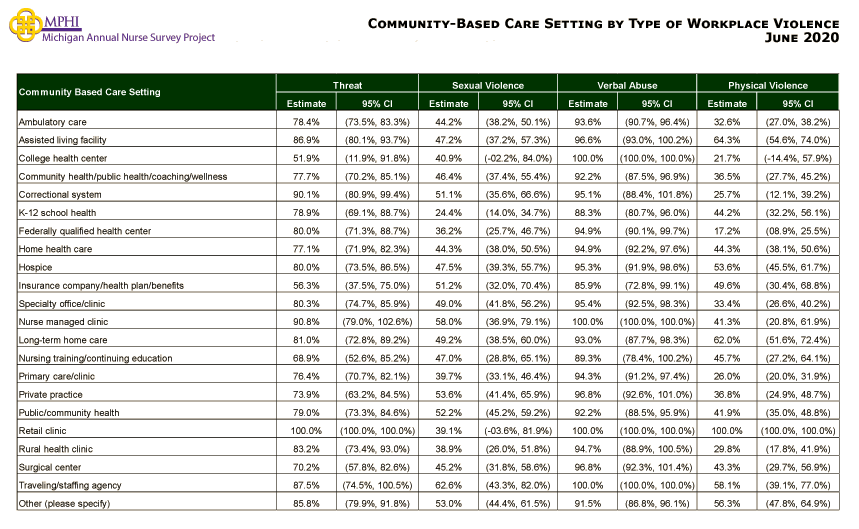The image size is (859, 529).
Task: Select the 'Public/community health' row label
Action: click(x=69, y=412)
